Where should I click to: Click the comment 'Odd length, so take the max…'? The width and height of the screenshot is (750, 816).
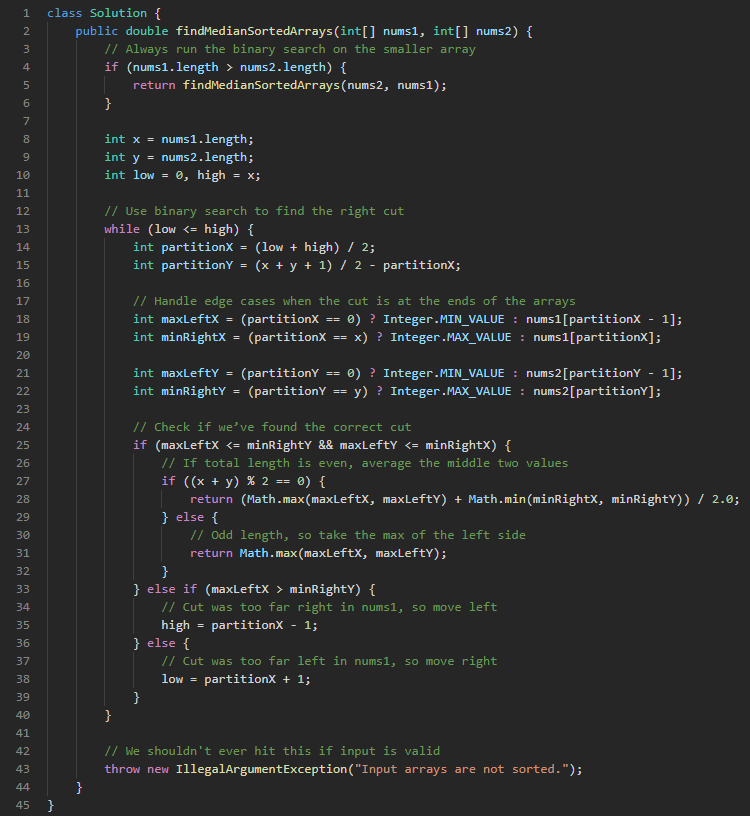[x=358, y=536]
